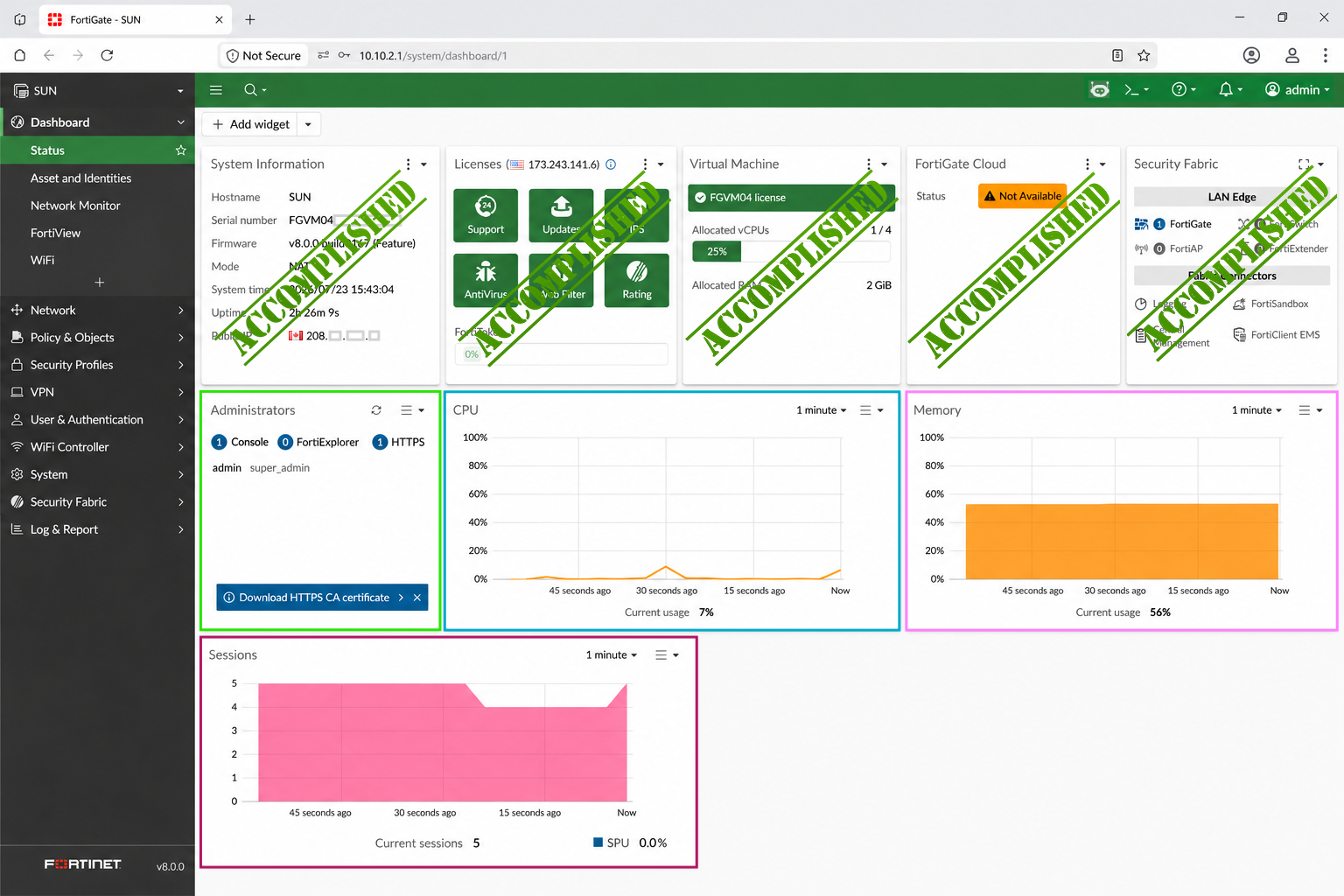Open the Sessions widget options menu
1344x896 pixels.
click(667, 654)
